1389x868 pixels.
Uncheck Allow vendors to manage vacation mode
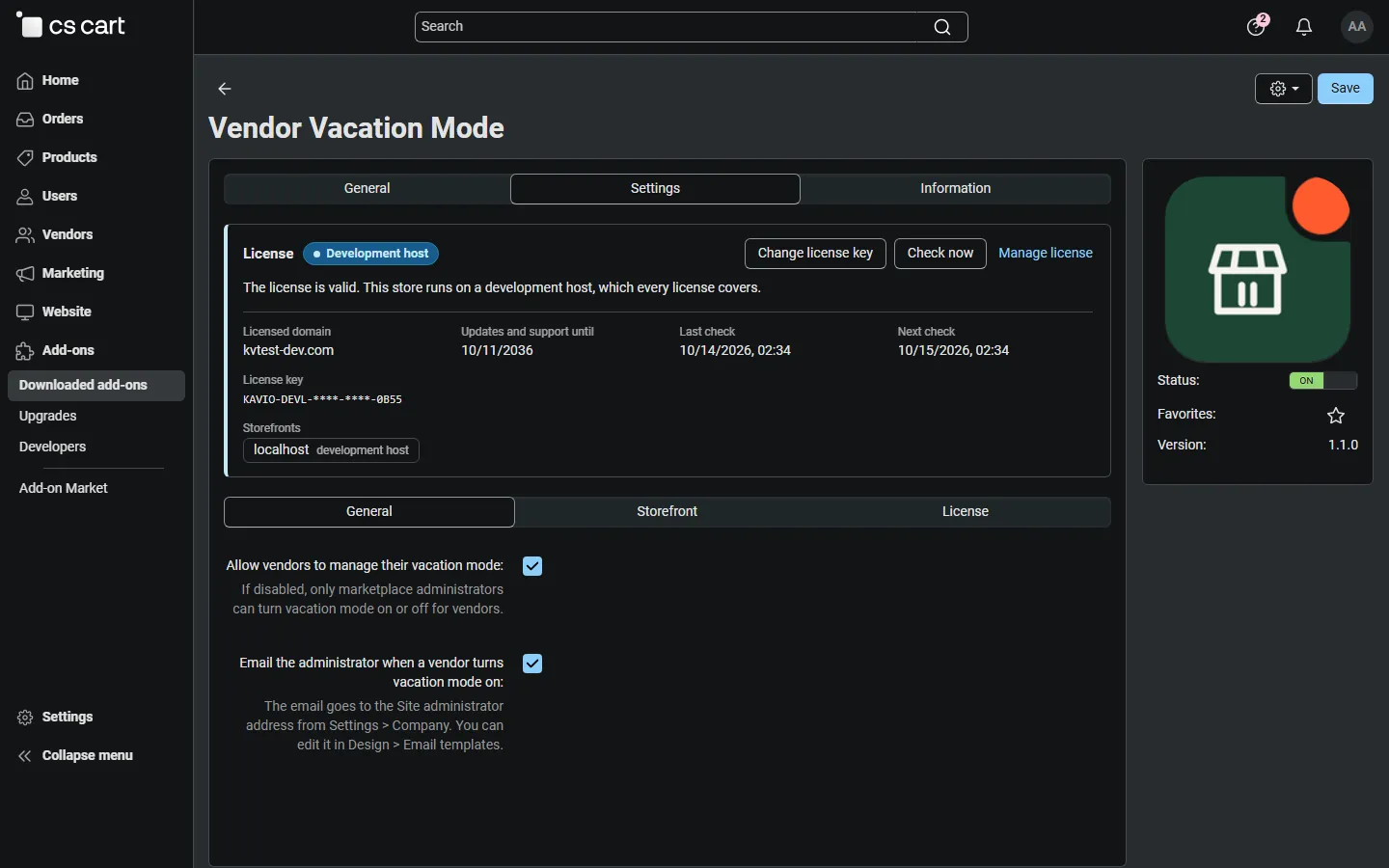pos(532,566)
